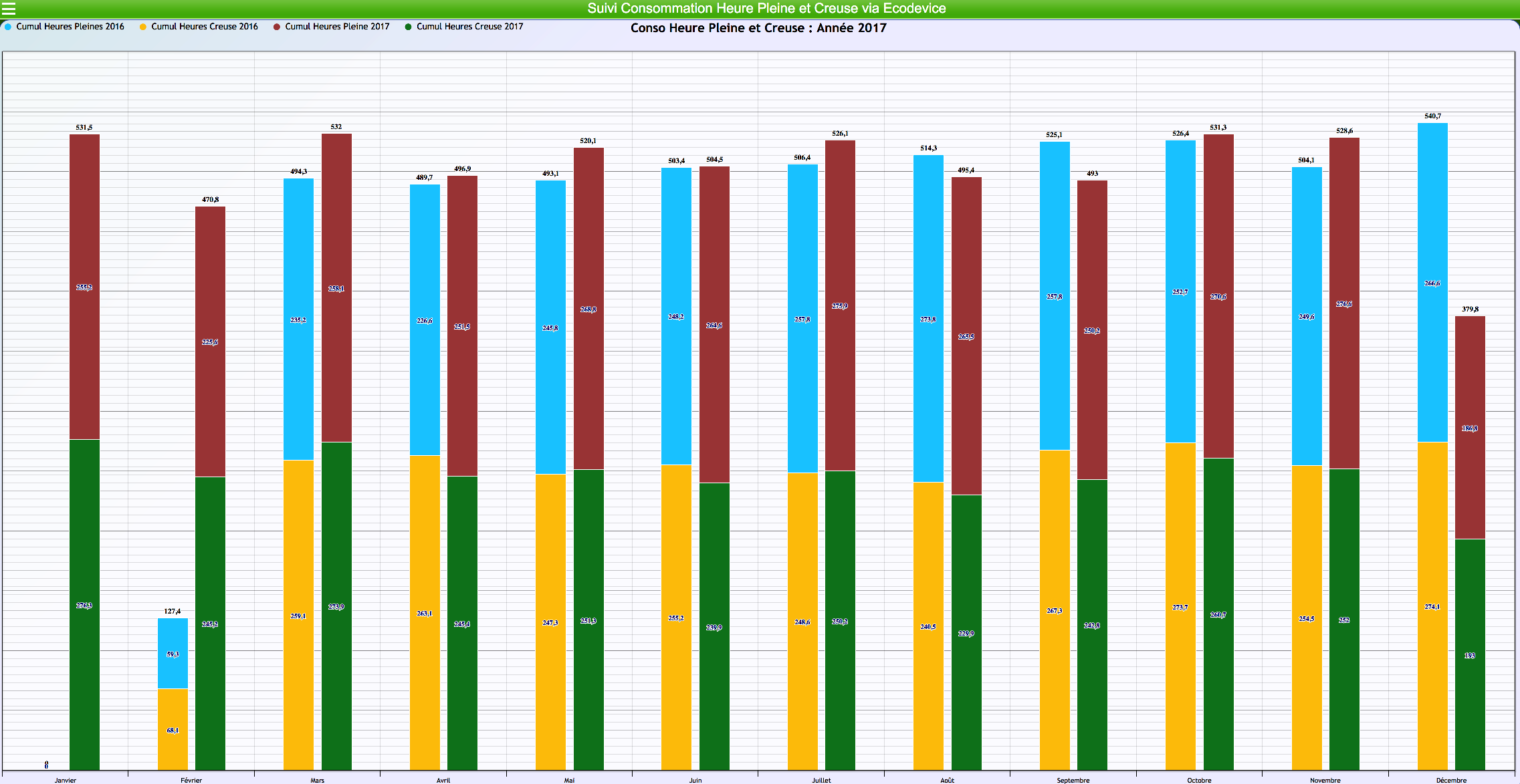This screenshot has height=784, width=1520.
Task: Click the blue Avril segment labeled 226,6
Action: (x=425, y=320)
